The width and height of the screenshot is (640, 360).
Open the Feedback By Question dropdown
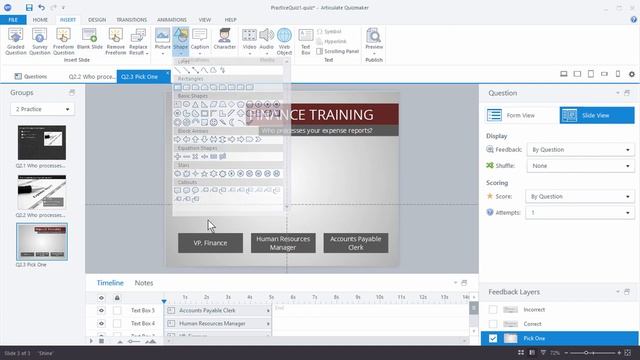pos(580,150)
